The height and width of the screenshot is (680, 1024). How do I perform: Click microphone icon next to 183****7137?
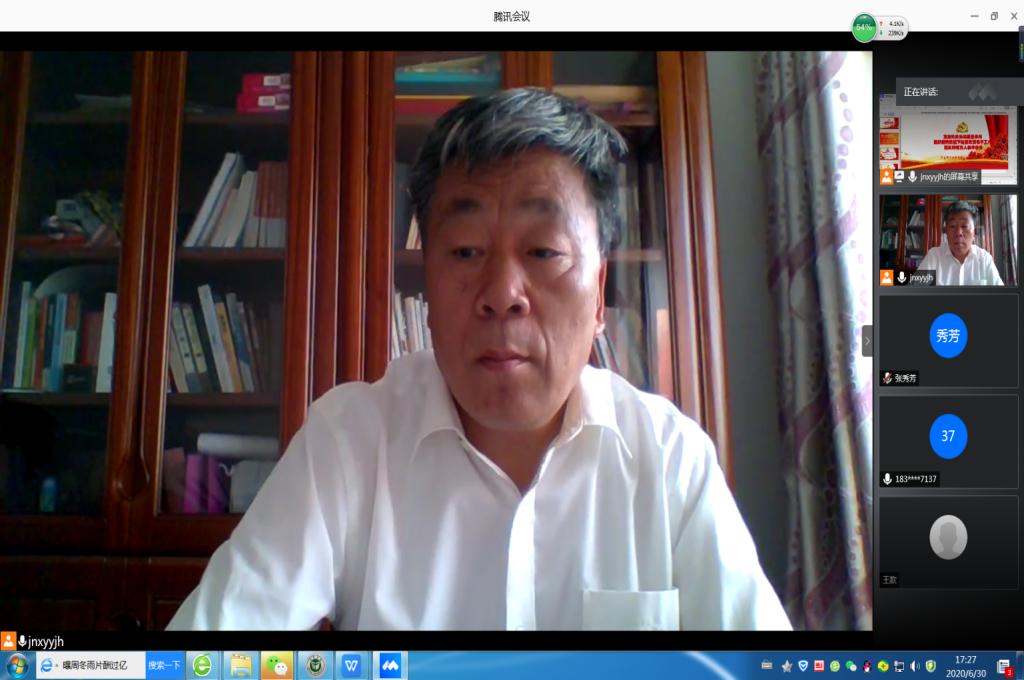coord(887,479)
